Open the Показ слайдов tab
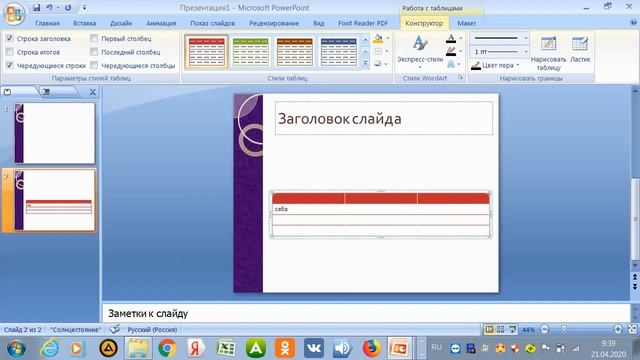The height and width of the screenshot is (360, 640). (x=213, y=23)
